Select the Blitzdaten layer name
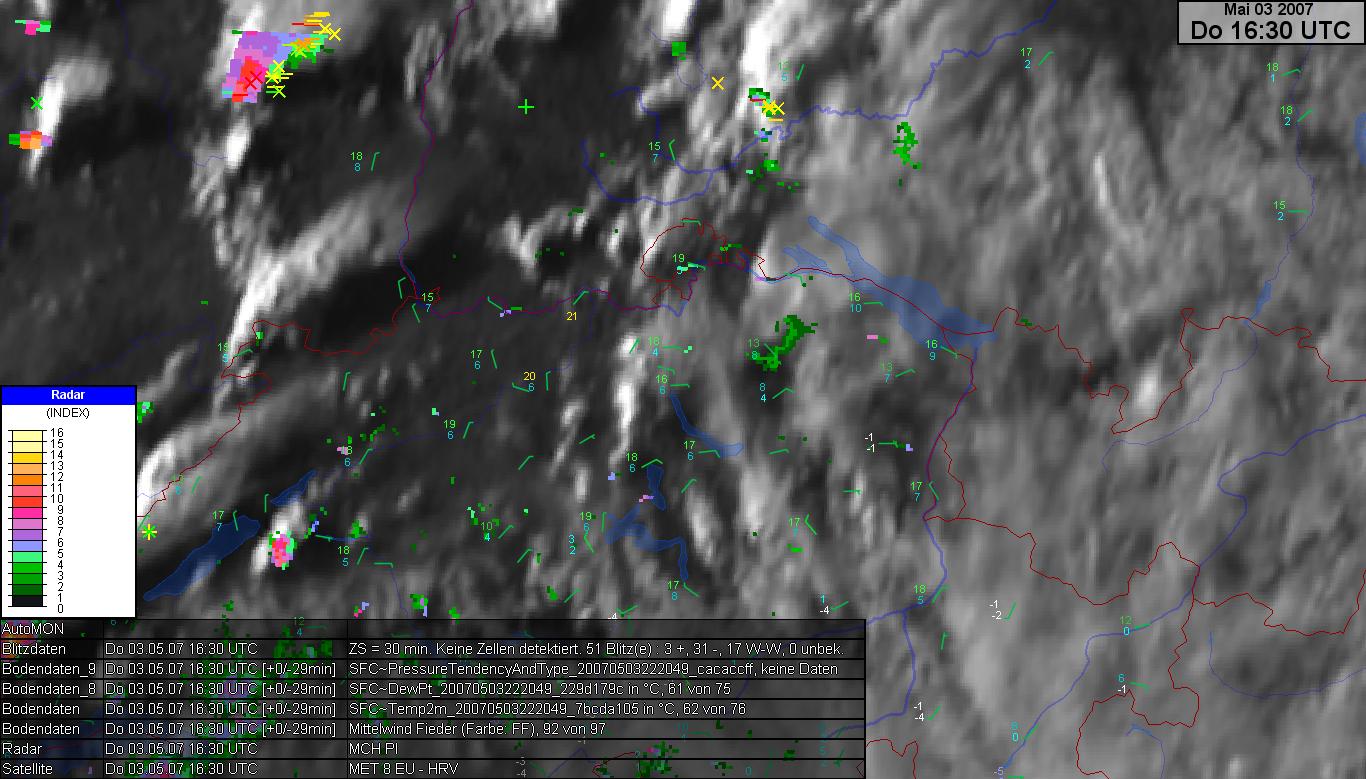The image size is (1366, 779). tap(33, 649)
